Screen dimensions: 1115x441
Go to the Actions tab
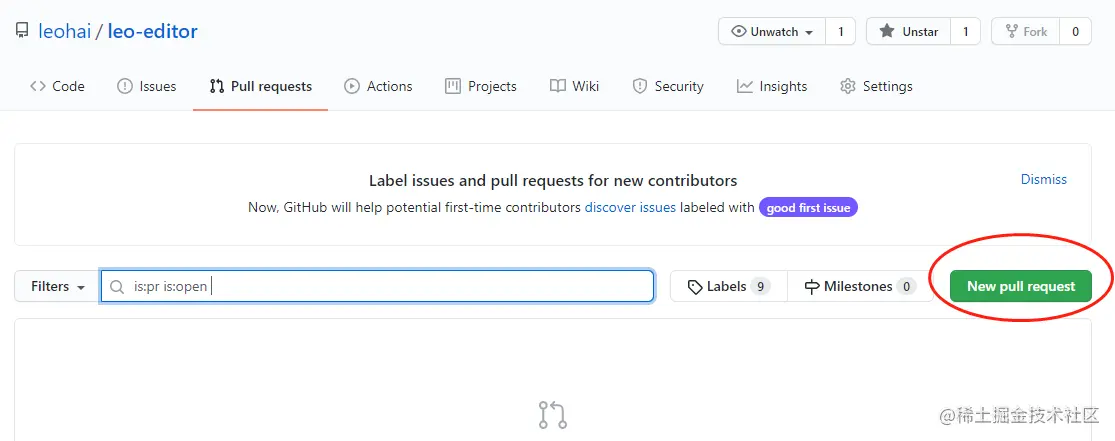pyautogui.click(x=378, y=86)
